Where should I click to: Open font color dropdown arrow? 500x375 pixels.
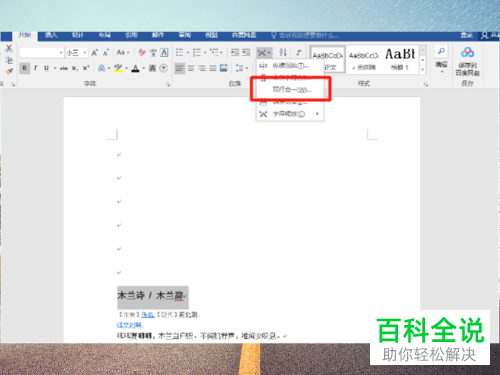pyautogui.click(x=144, y=68)
